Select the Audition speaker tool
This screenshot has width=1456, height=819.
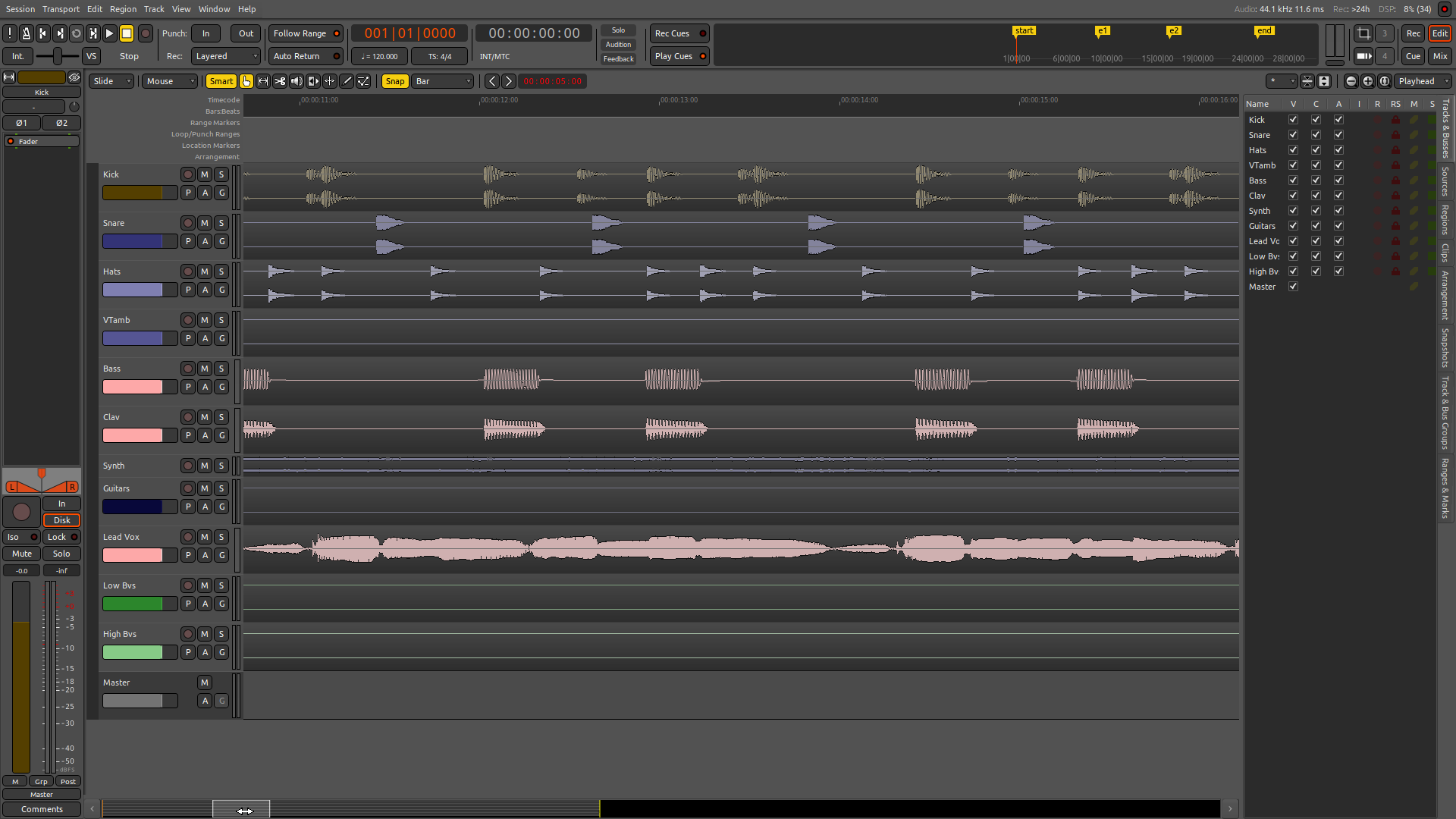click(297, 81)
